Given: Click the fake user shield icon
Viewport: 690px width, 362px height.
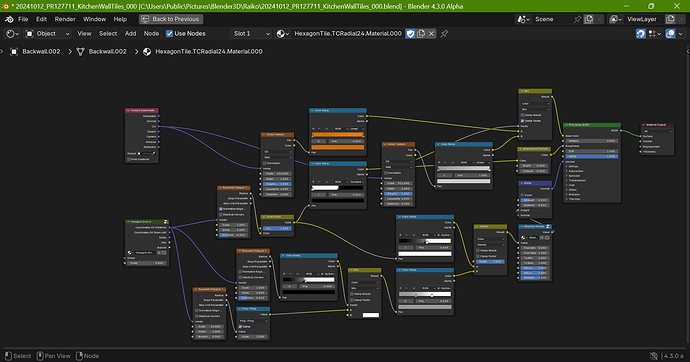Looking at the screenshot, I should 410,33.
